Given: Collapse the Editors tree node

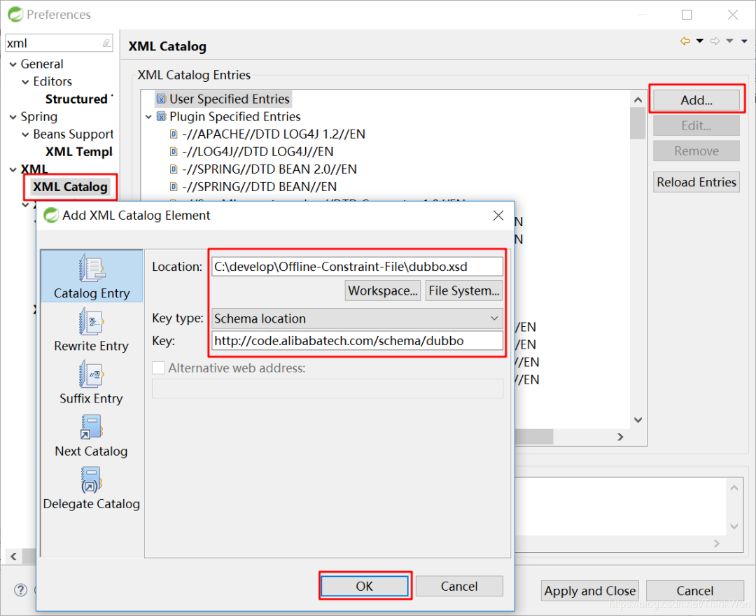Looking at the screenshot, I should click(26, 82).
